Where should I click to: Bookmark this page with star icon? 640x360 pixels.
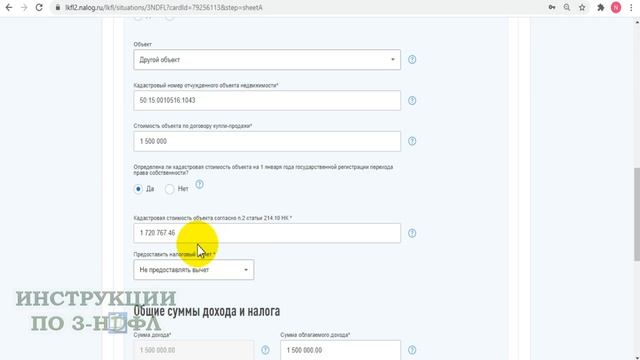(582, 7)
